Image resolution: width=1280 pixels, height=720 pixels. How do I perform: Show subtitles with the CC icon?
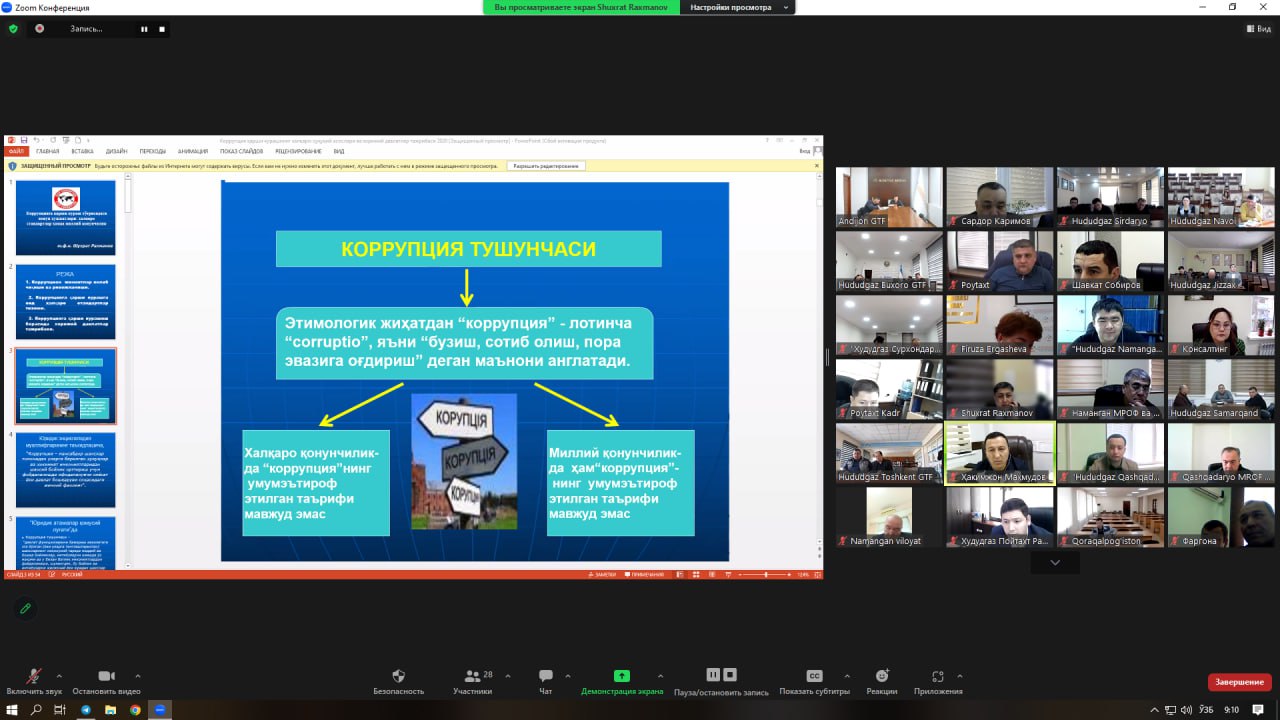[814, 677]
